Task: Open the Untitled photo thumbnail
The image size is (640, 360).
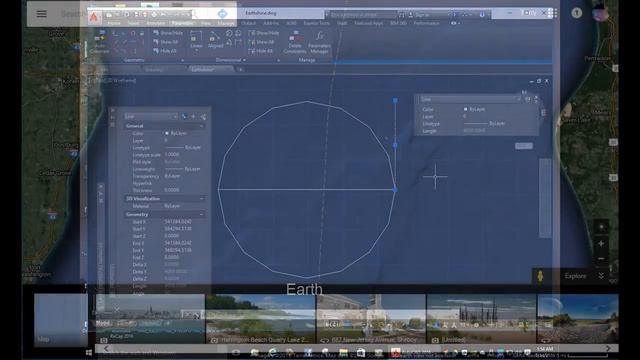Action: pyautogui.click(x=481, y=319)
